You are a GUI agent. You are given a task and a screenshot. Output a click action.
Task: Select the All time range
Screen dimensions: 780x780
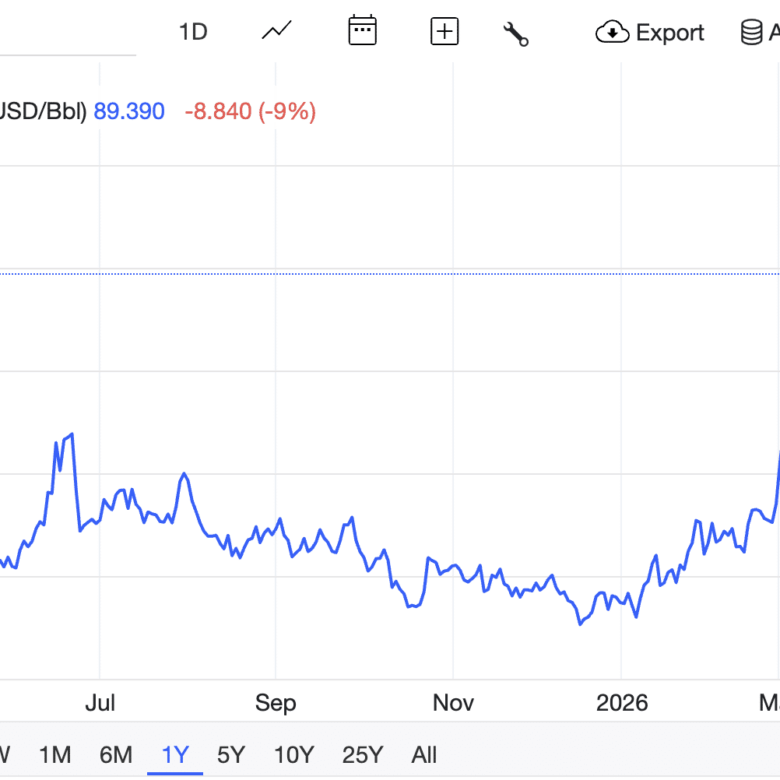(x=424, y=754)
